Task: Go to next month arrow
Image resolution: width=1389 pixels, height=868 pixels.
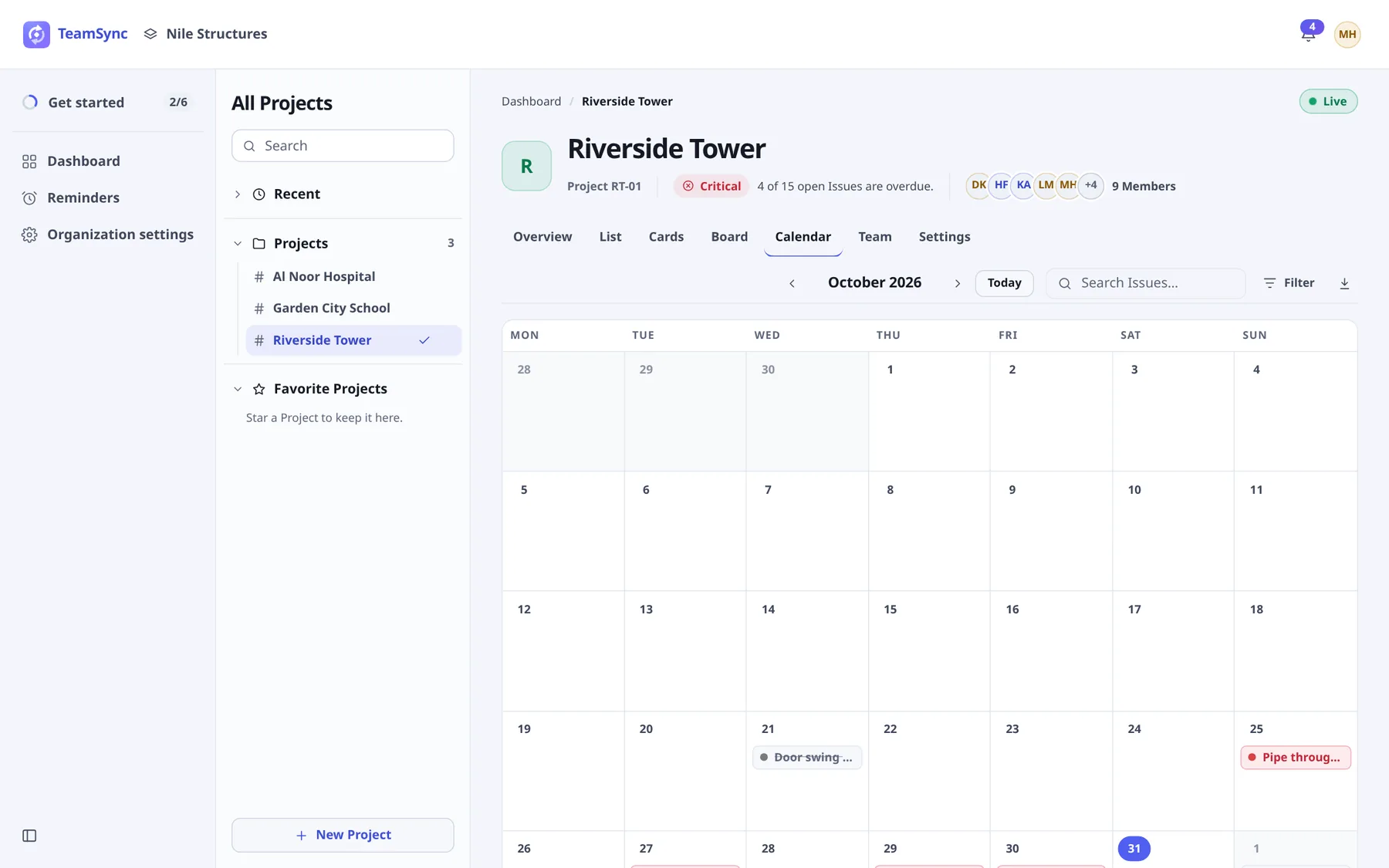Action: pyautogui.click(x=958, y=283)
